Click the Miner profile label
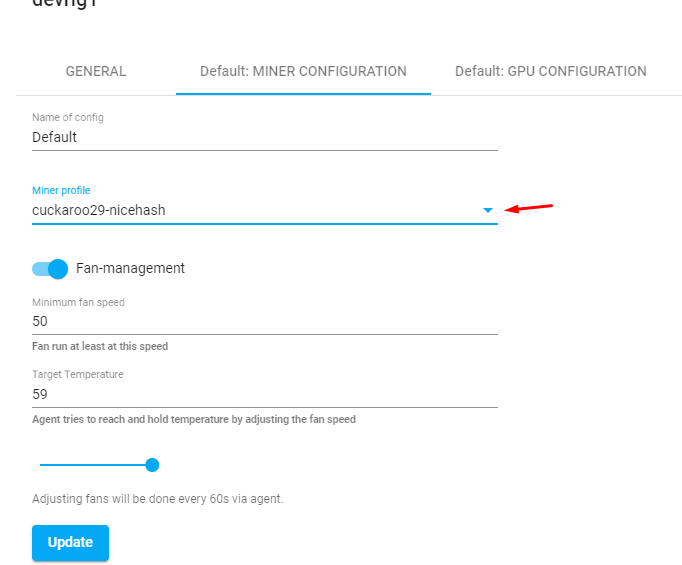Screen dimensions: 682x565 coord(61,191)
